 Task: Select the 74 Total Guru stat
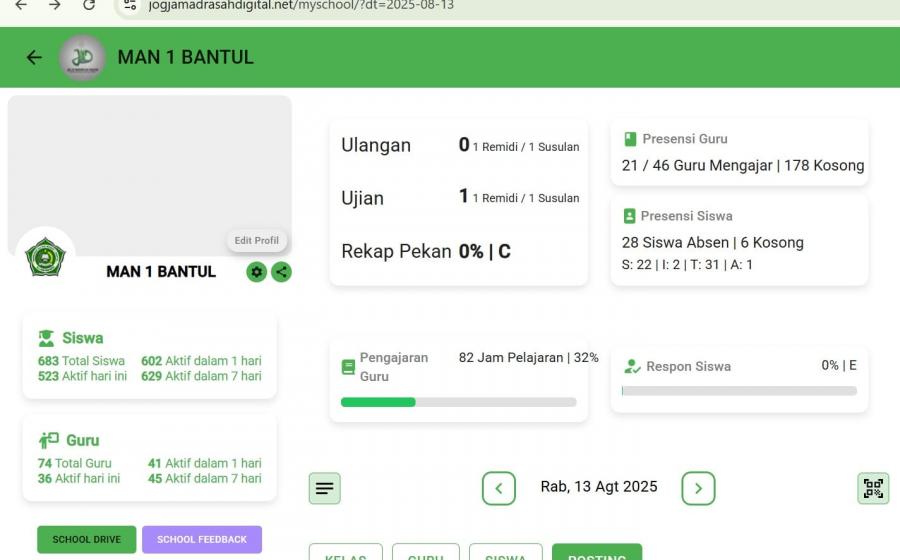[x=75, y=463]
